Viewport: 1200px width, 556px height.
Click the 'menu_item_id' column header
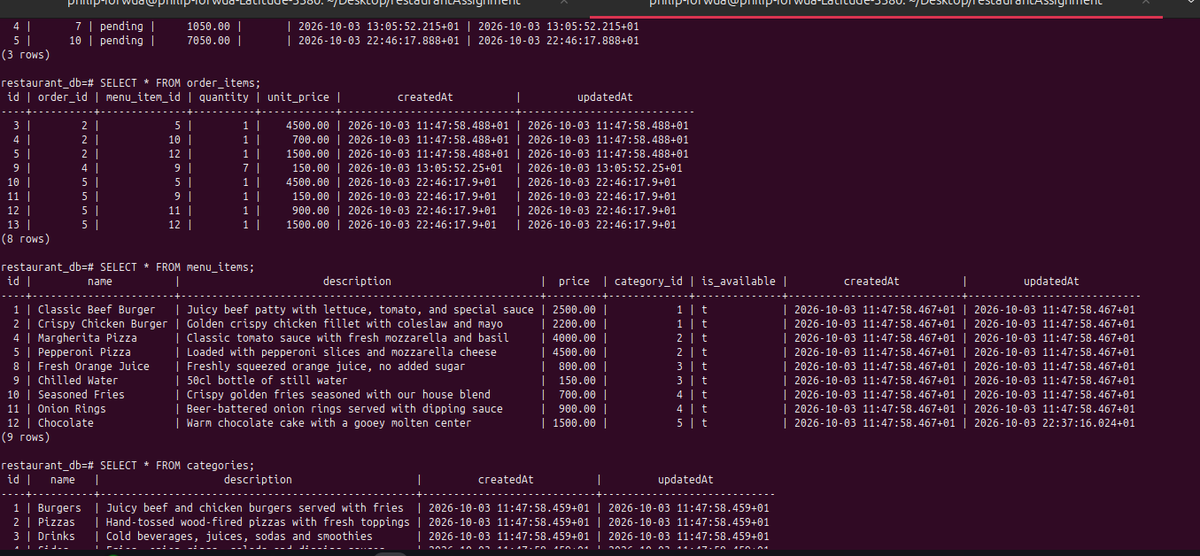(x=145, y=97)
